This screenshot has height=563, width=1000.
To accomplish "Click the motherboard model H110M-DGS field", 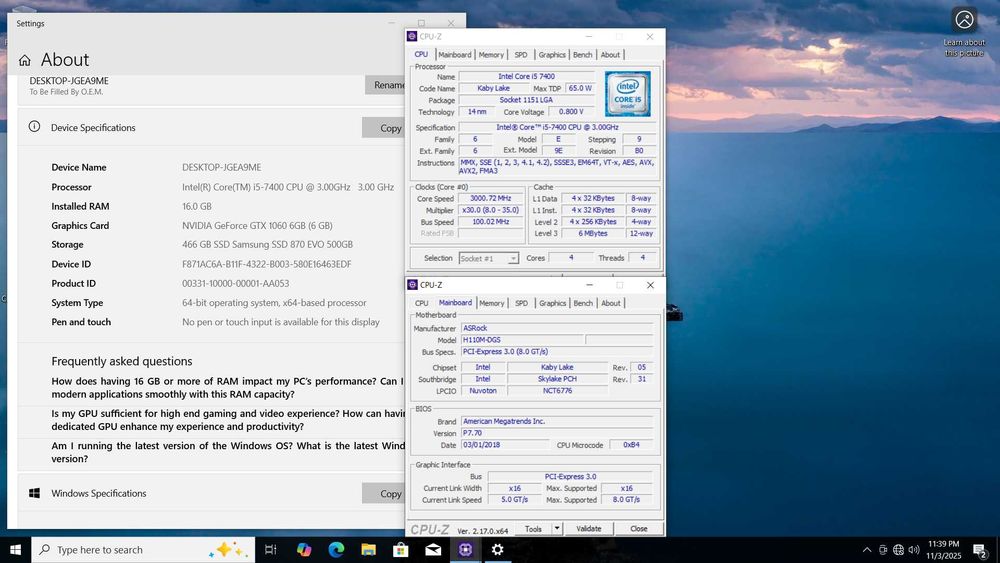I will [x=522, y=340].
